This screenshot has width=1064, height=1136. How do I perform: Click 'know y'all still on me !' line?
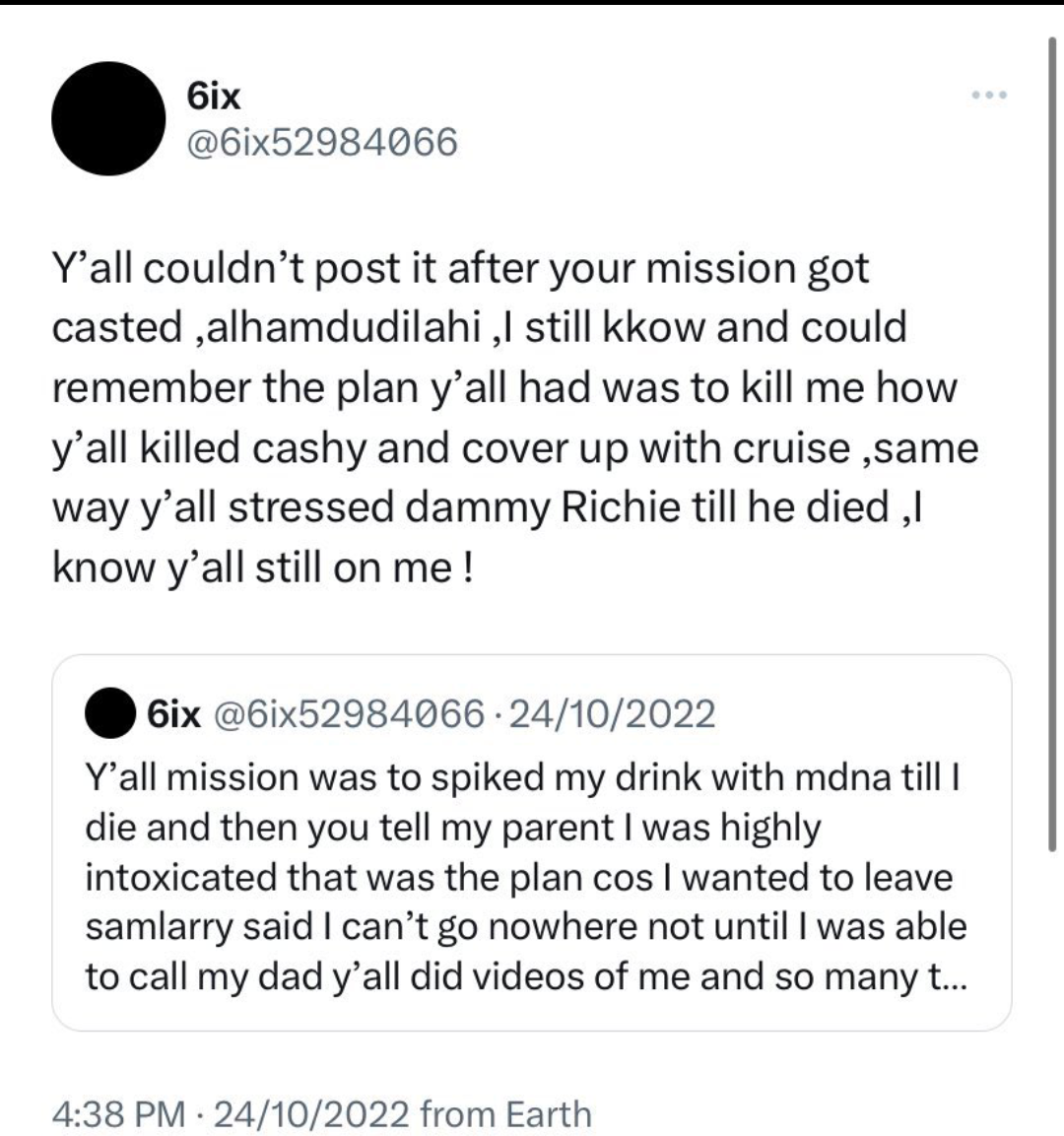pyautogui.click(x=263, y=568)
